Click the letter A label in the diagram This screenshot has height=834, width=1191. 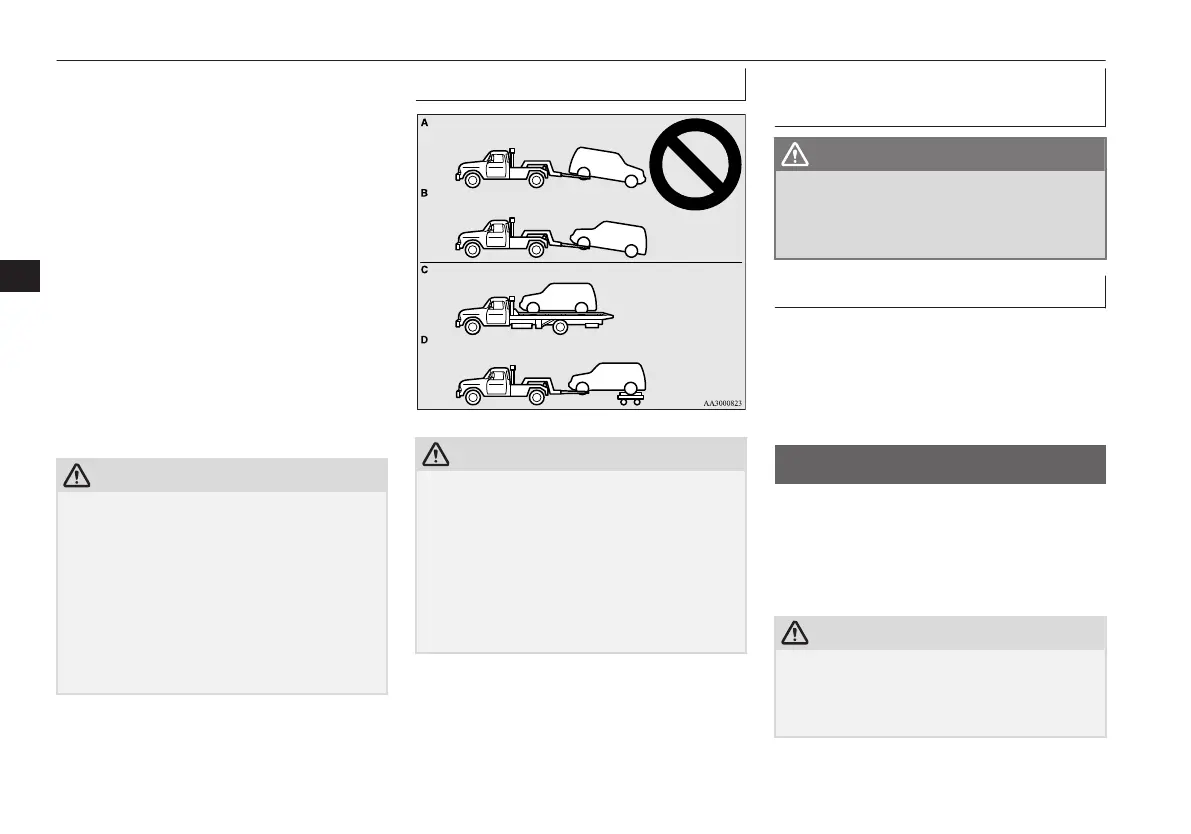pyautogui.click(x=425, y=122)
